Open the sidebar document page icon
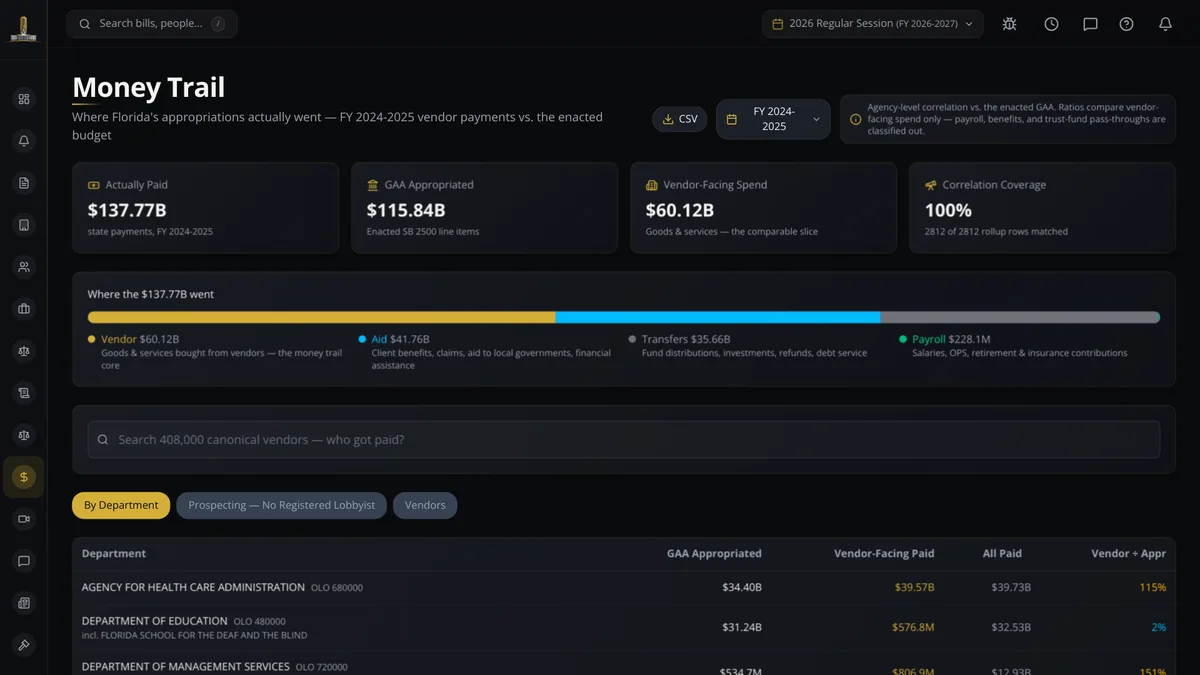Image resolution: width=1200 pixels, height=675 pixels. coord(24,183)
